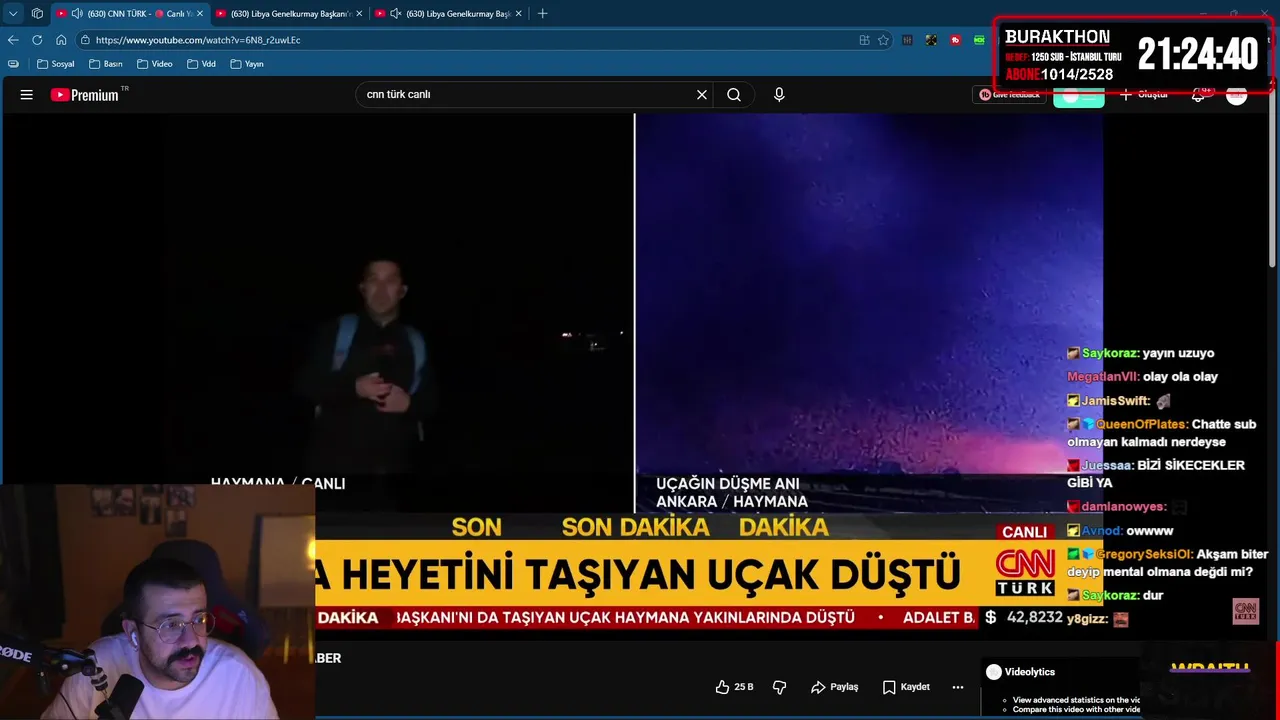Viewport: 1280px width, 720px height.
Task: Open the YouTube guide hamburger menu
Action: (x=27, y=95)
